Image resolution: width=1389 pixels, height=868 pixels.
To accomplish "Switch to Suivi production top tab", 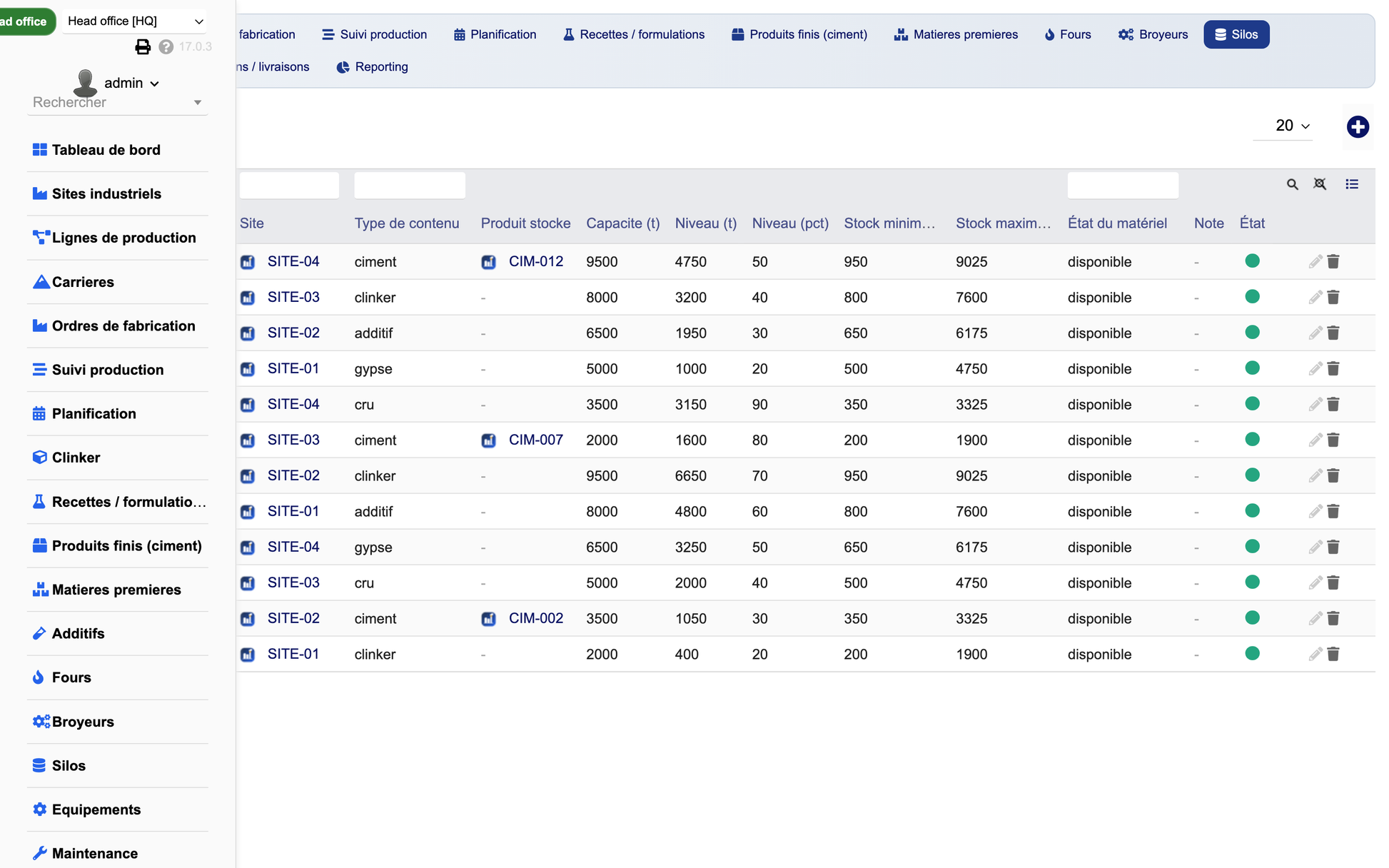I will [374, 34].
